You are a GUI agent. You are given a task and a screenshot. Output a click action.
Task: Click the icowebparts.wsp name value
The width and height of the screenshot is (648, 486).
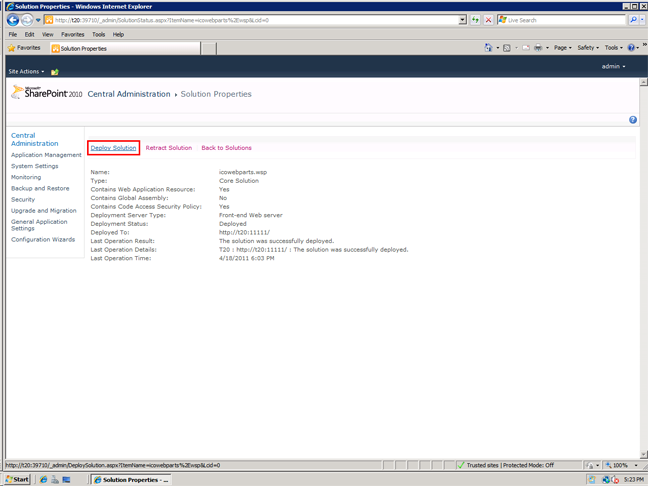[243, 172]
